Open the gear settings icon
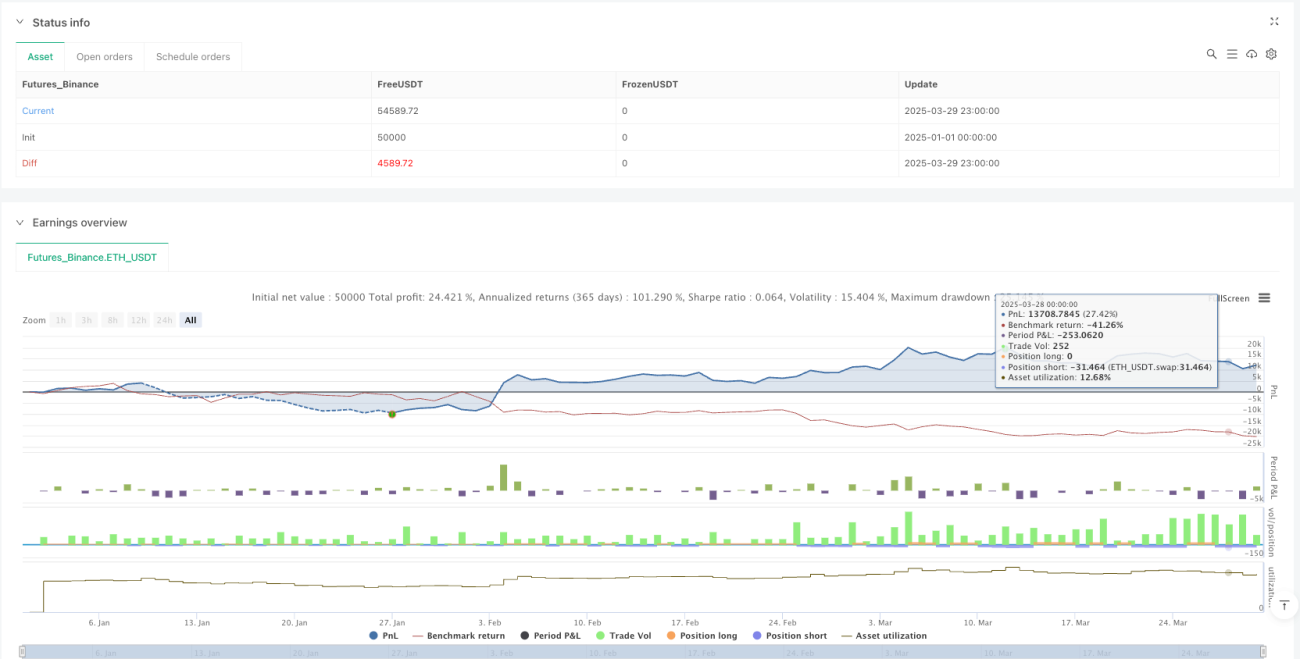The image size is (1300, 659). (1271, 54)
